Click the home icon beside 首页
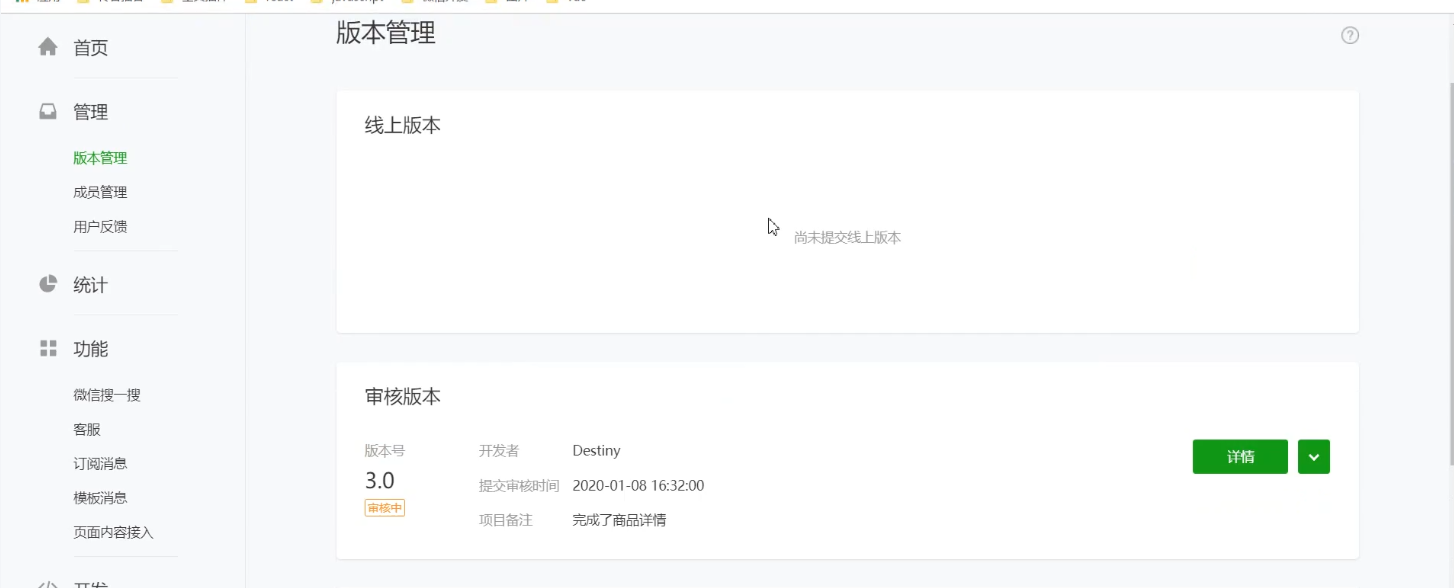 pyautogui.click(x=47, y=47)
